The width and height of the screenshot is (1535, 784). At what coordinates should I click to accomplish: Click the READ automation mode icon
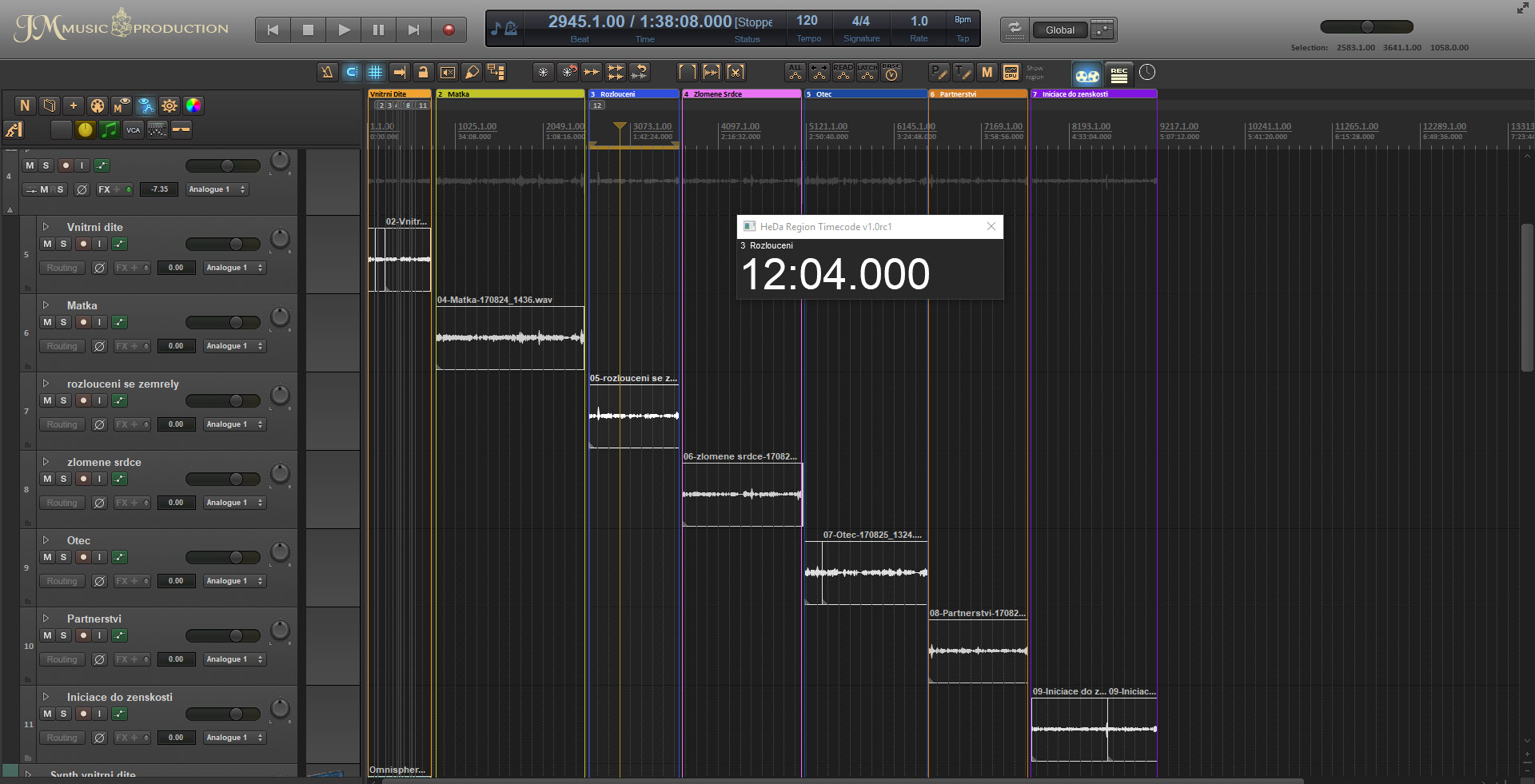(x=843, y=73)
